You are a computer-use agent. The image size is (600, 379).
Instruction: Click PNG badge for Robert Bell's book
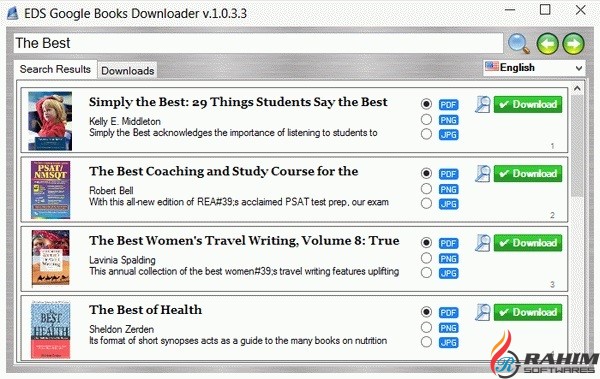point(448,189)
